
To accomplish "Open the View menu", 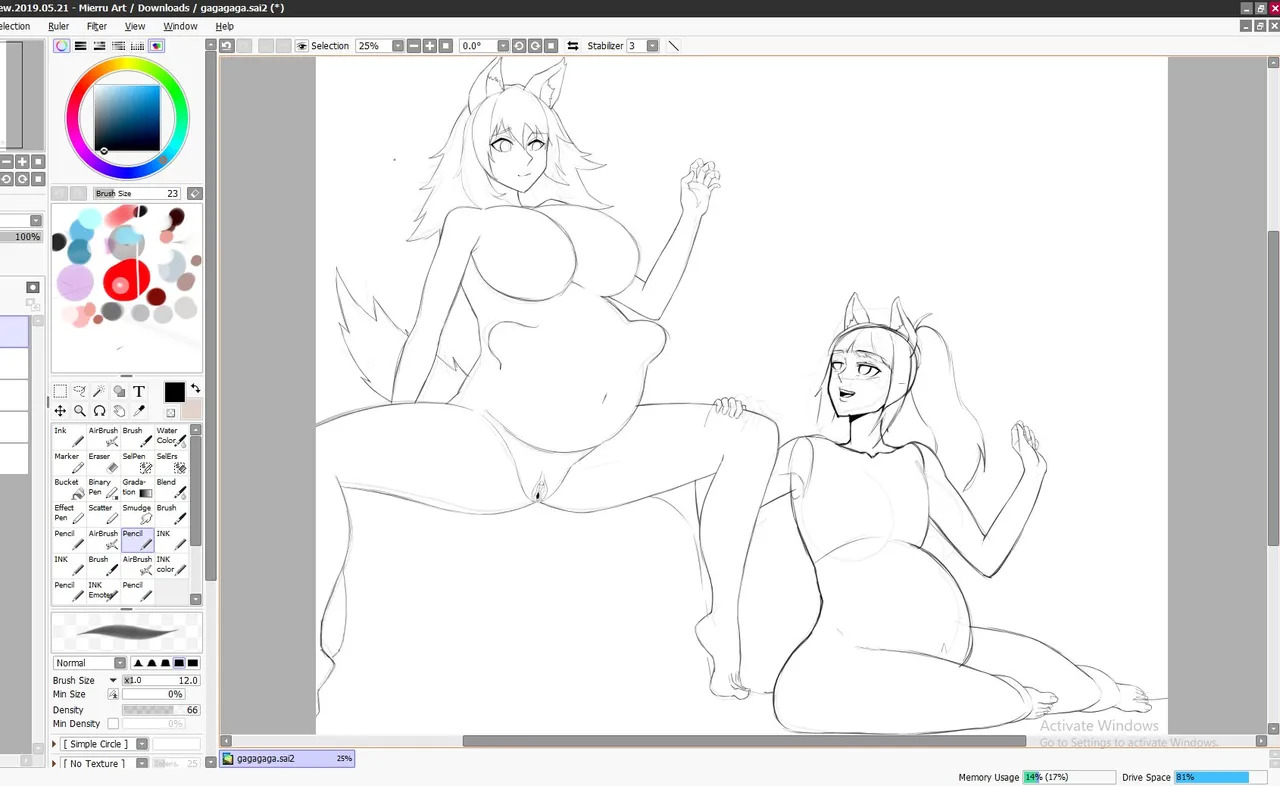I will (135, 26).
